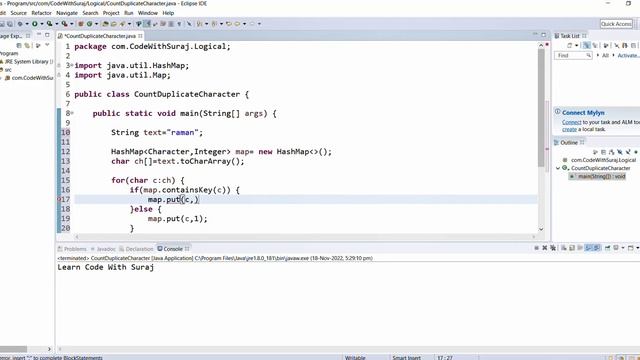
Task: Click the Package Explorer horizontal scrollbar thumb
Action: tap(13, 349)
